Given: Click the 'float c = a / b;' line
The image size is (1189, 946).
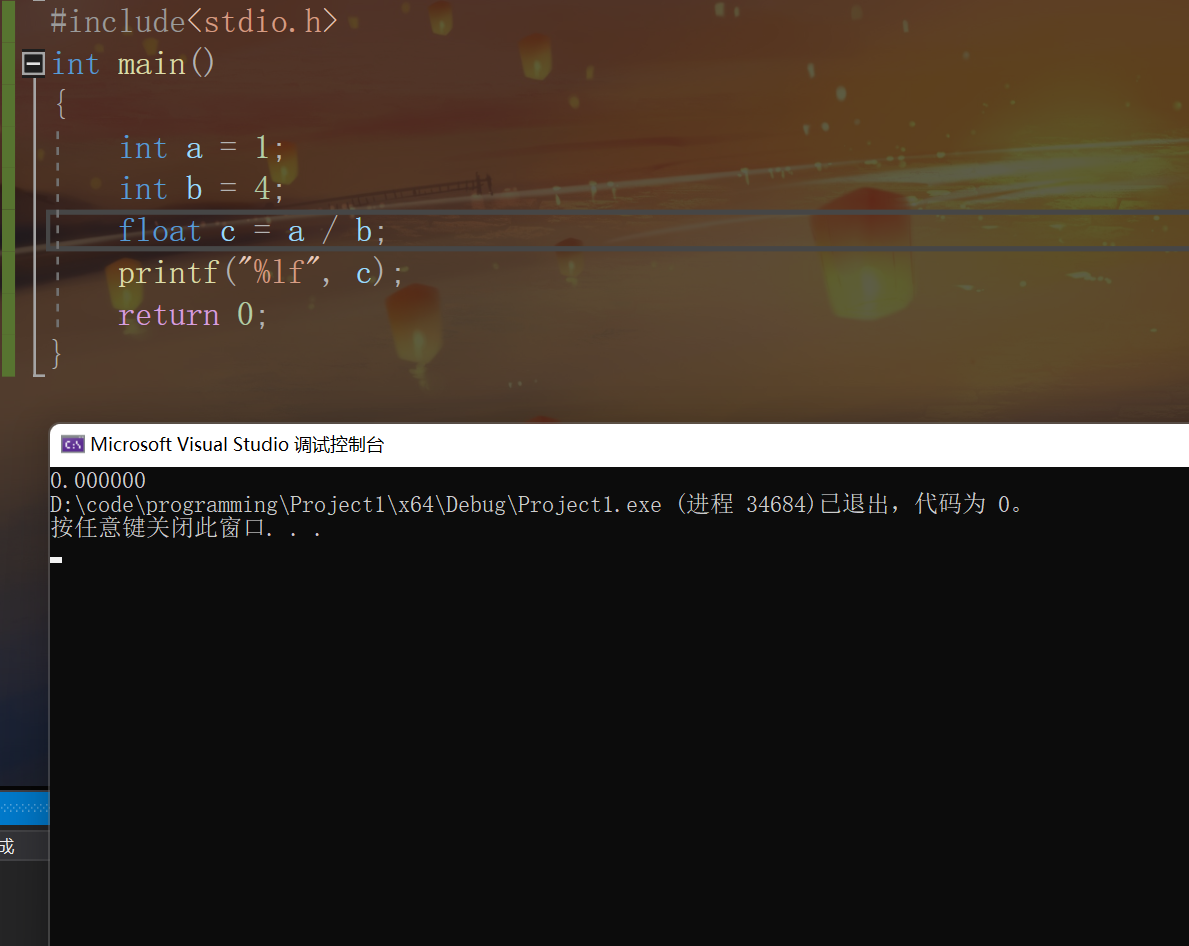Looking at the screenshot, I should (252, 231).
